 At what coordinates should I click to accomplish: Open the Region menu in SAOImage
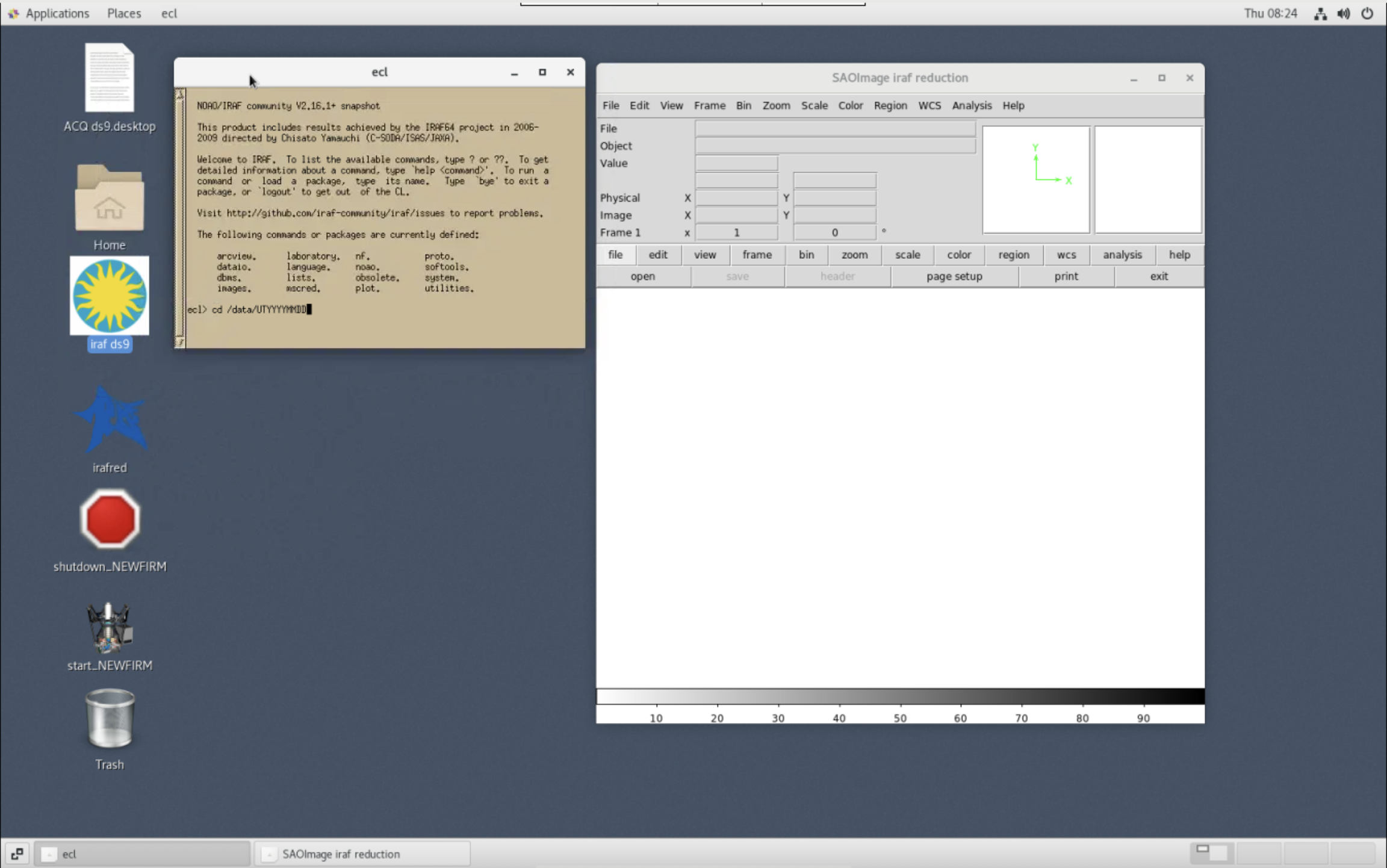(x=890, y=105)
